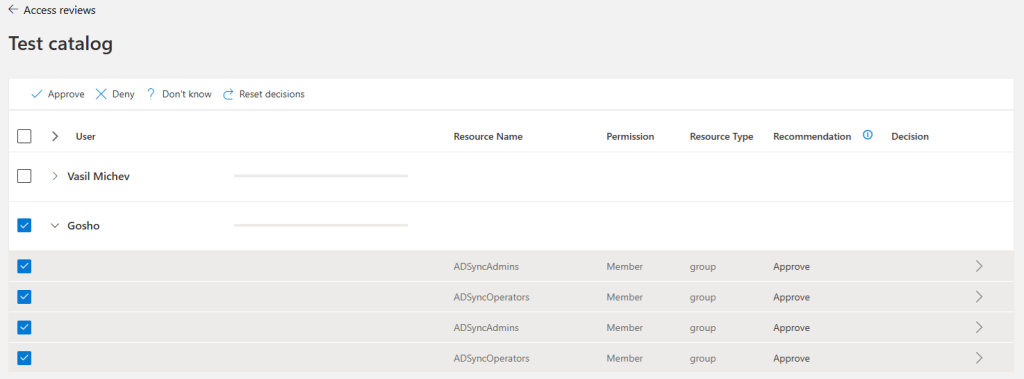Uncheck the second ADSyncAdmins row checkbox
This screenshot has height=379, width=1024.
click(x=24, y=327)
